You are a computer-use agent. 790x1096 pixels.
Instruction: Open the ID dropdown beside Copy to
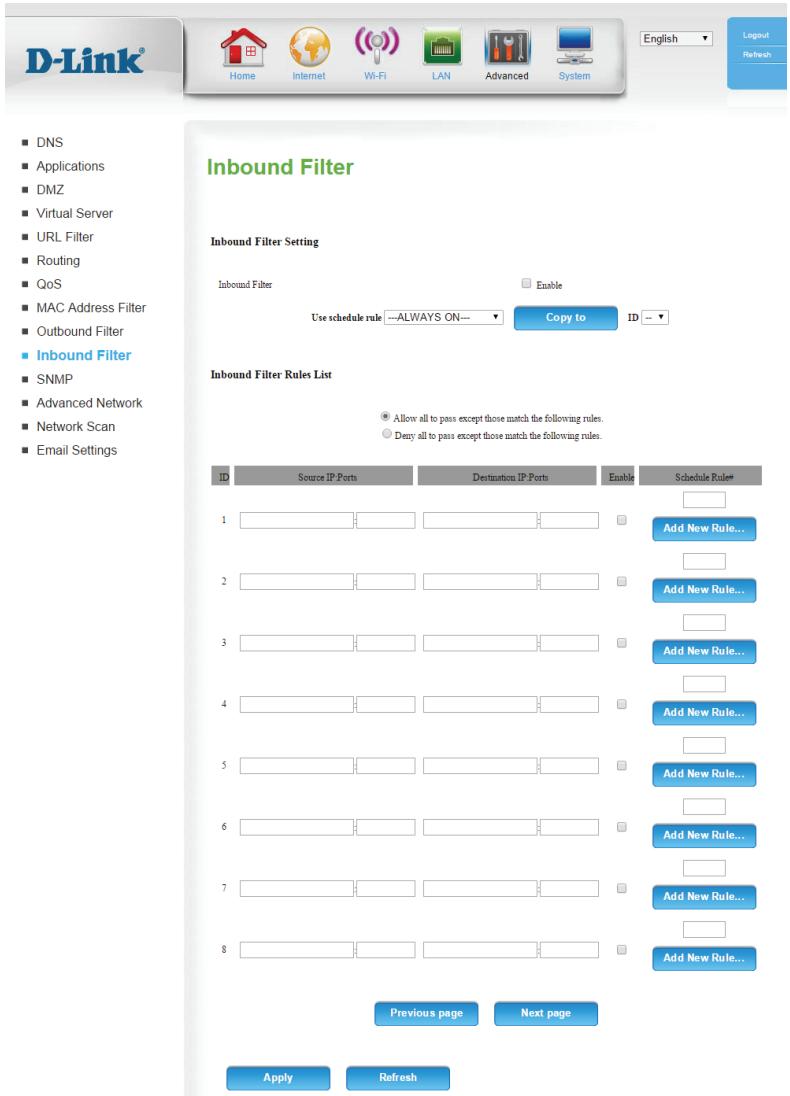[x=655, y=317]
